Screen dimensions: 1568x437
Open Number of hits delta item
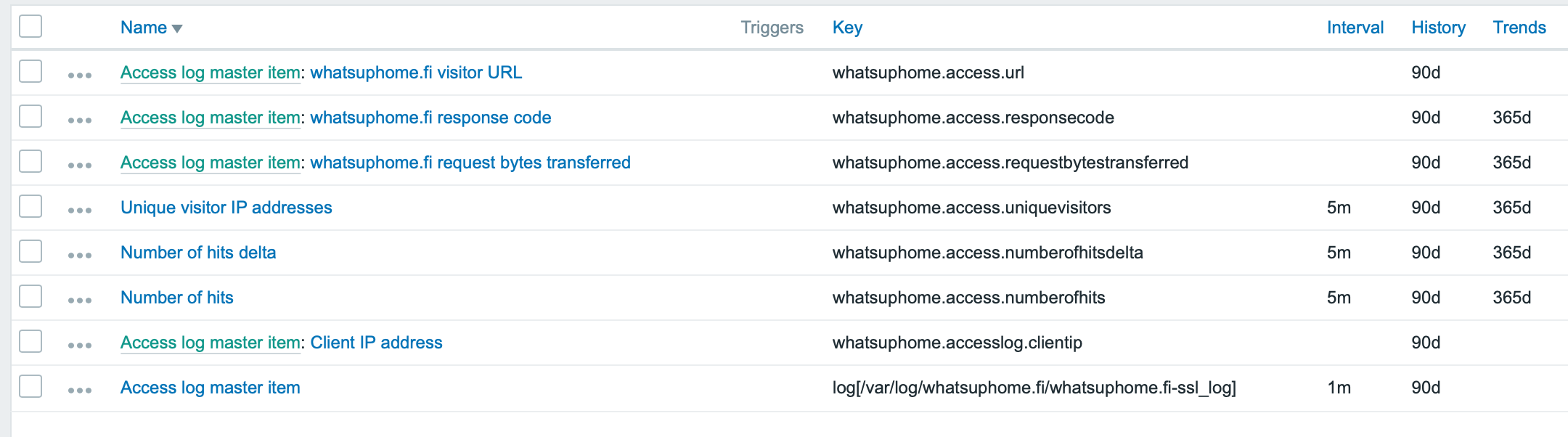point(198,253)
